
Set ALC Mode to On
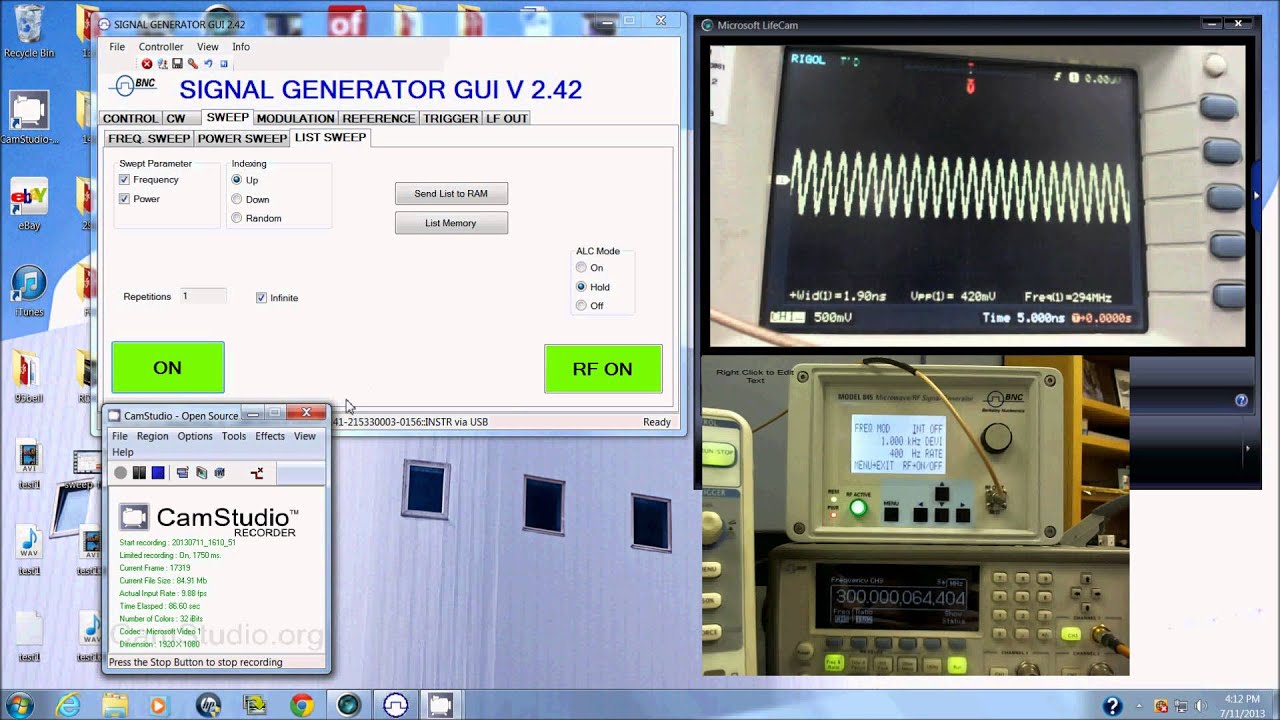click(x=581, y=268)
